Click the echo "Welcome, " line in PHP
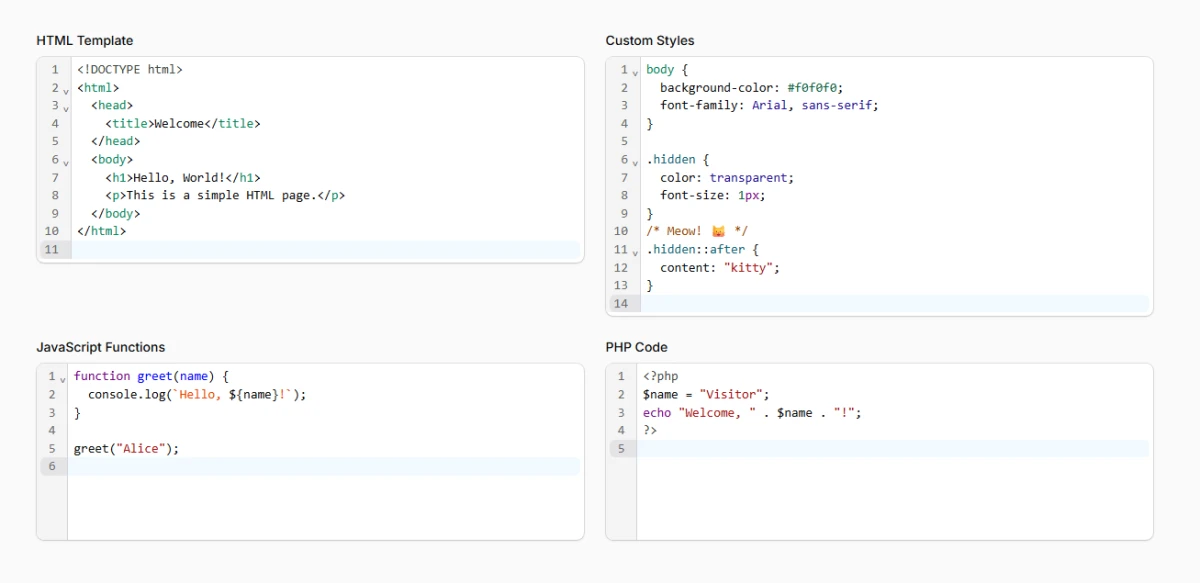Viewport: 1200px width, 583px height. 752,412
